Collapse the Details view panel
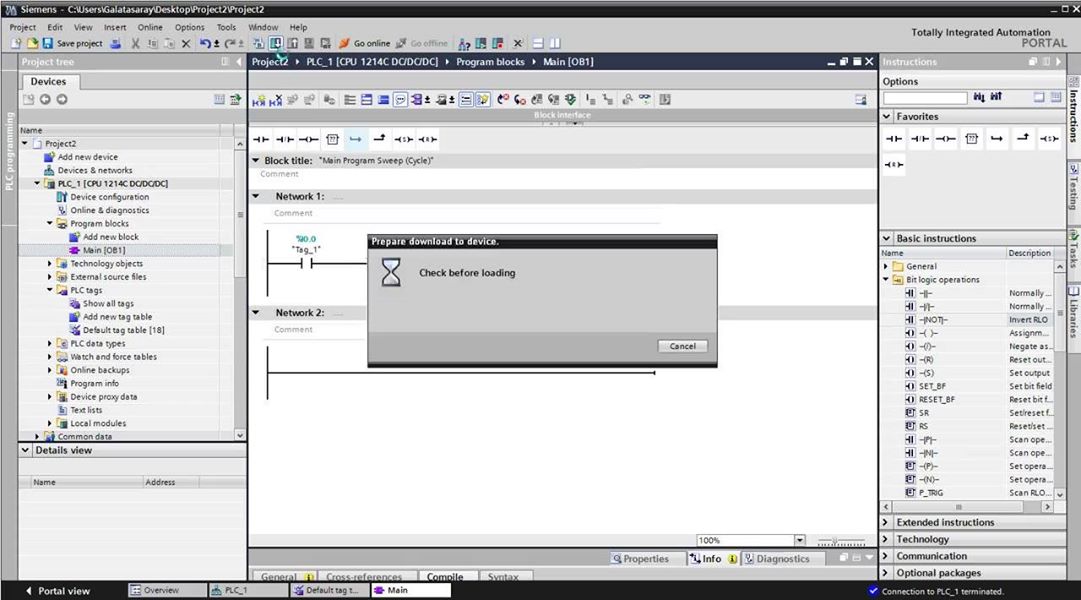 tap(26, 450)
